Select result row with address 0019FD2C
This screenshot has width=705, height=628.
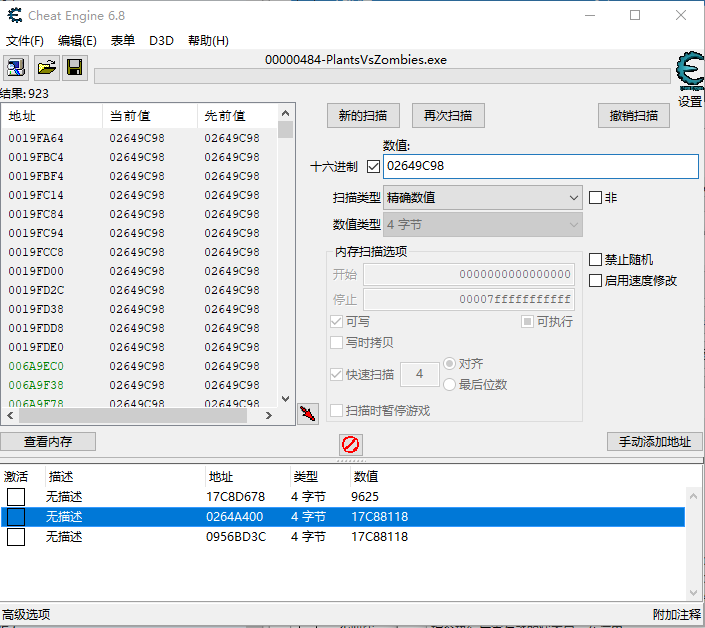pos(139,290)
